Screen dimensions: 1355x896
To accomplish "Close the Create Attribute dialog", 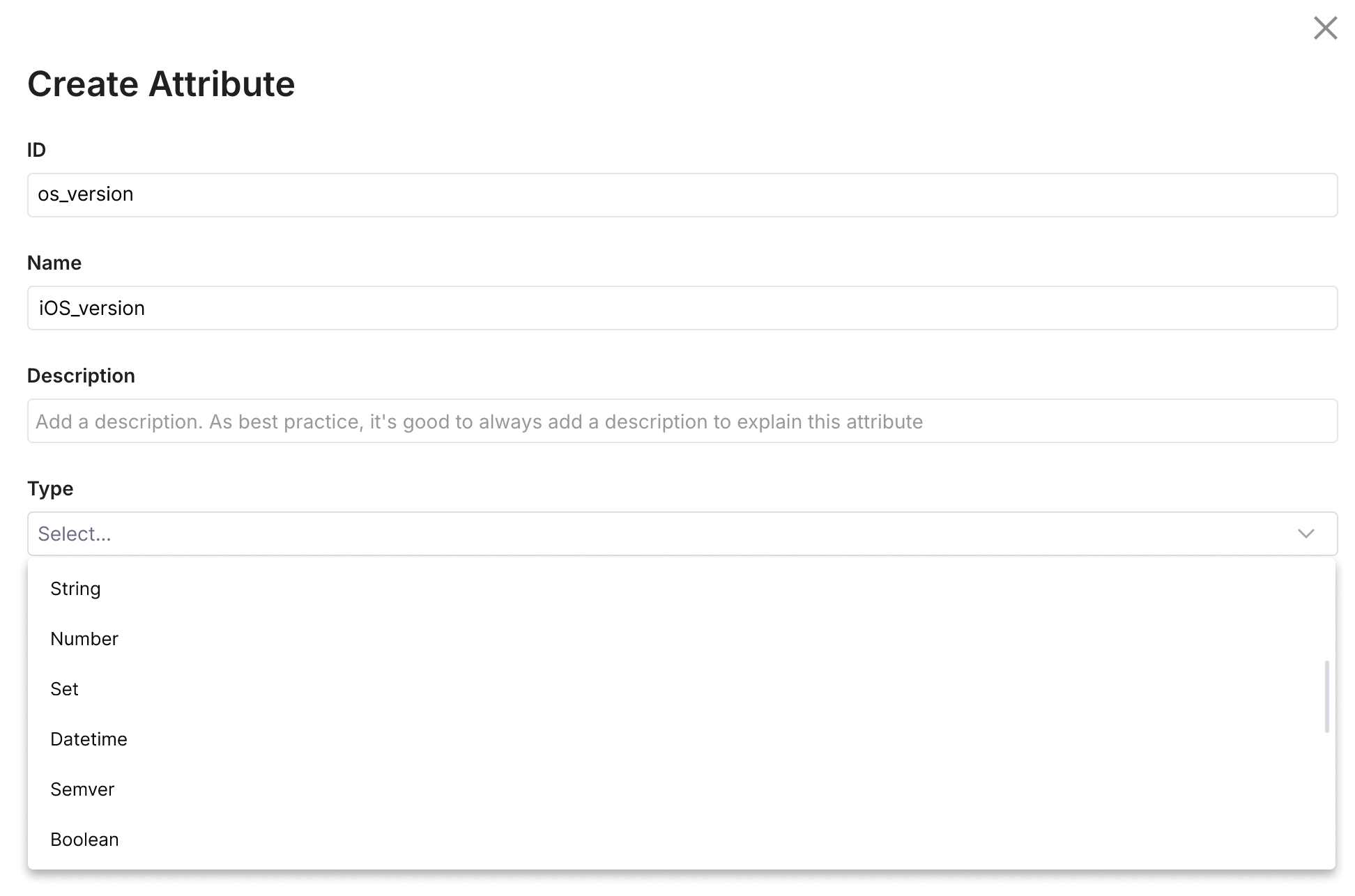I will click(x=1325, y=29).
